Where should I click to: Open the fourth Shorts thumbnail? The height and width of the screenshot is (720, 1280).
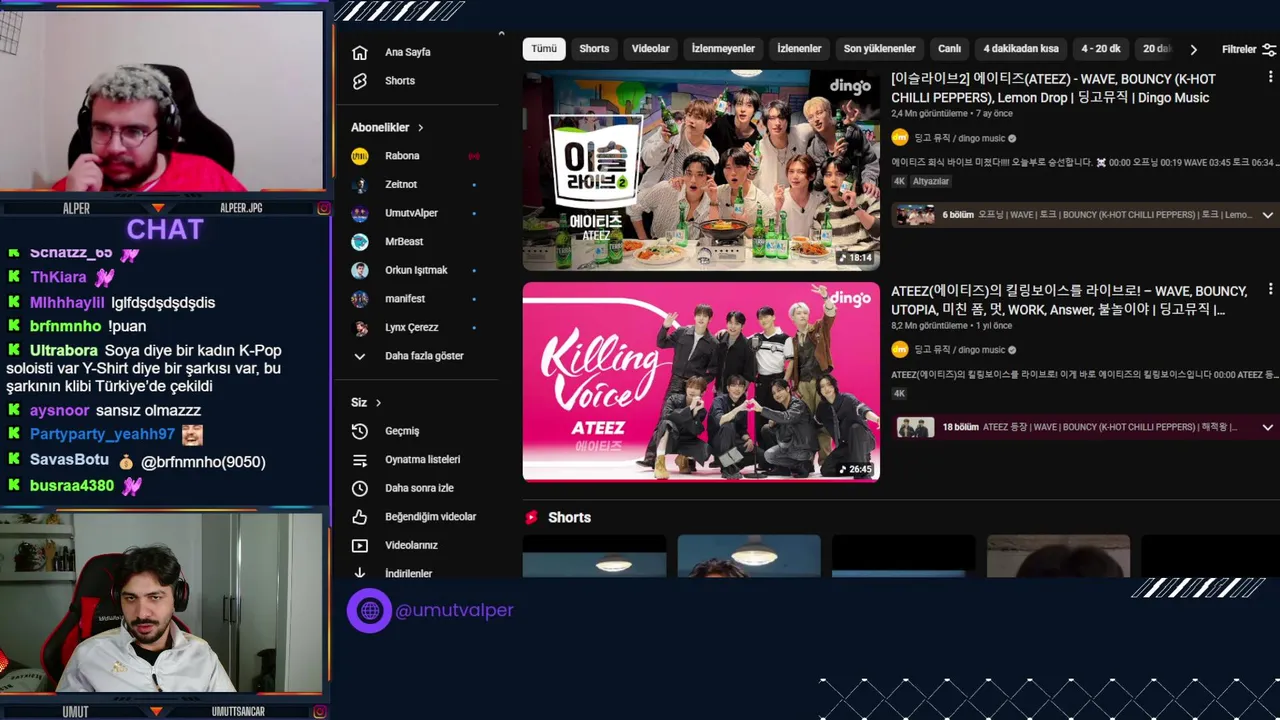click(x=1059, y=556)
